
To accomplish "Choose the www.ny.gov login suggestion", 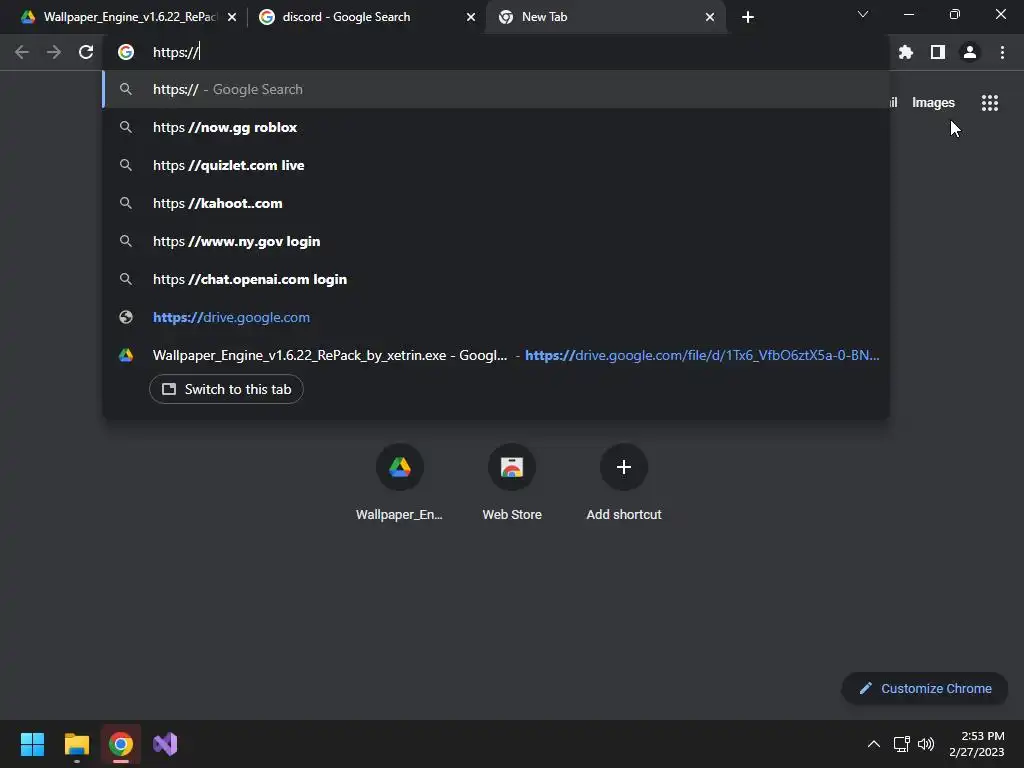I will tap(496, 241).
